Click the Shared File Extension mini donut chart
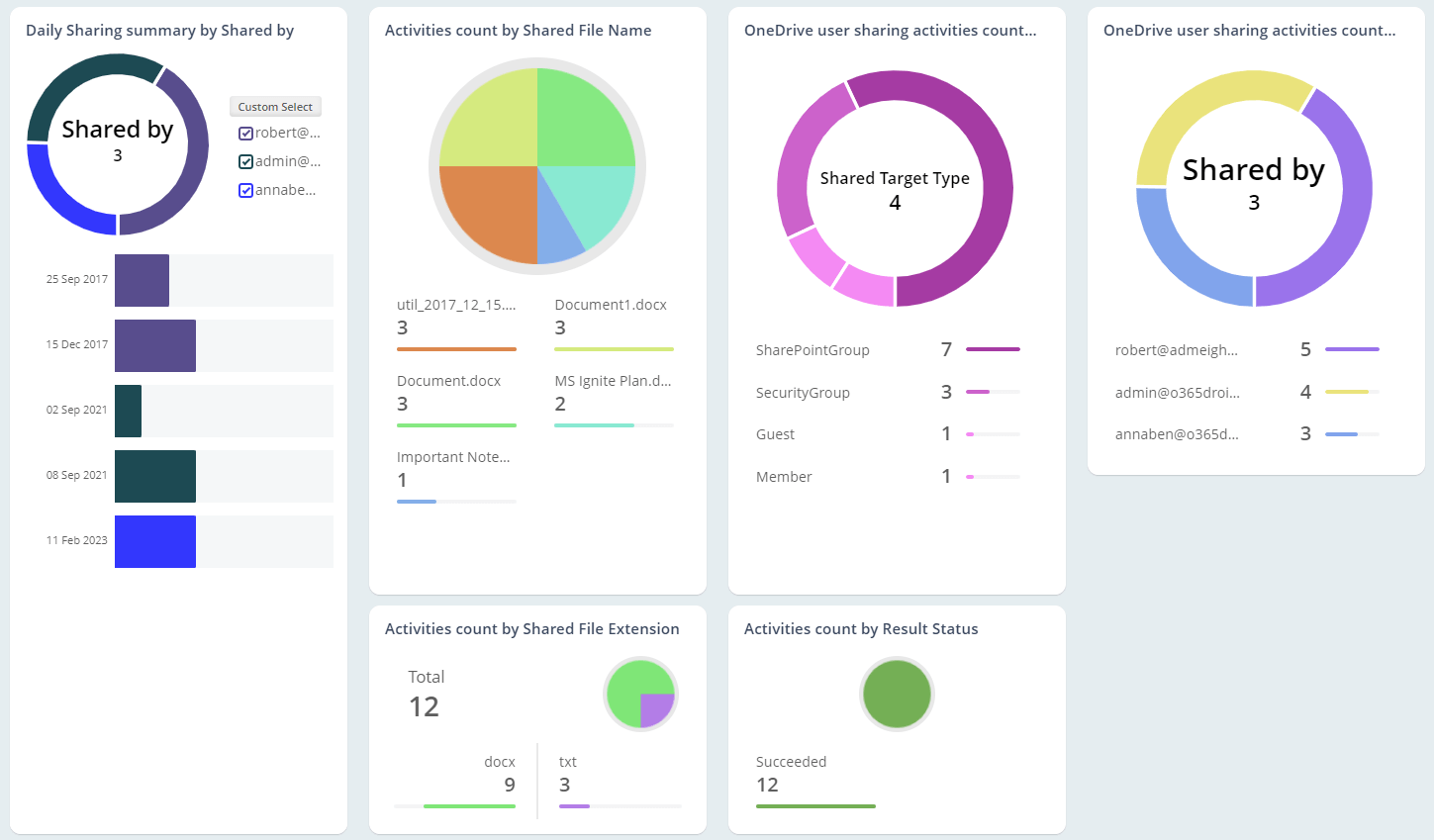The height and width of the screenshot is (840, 1434). (x=640, y=694)
